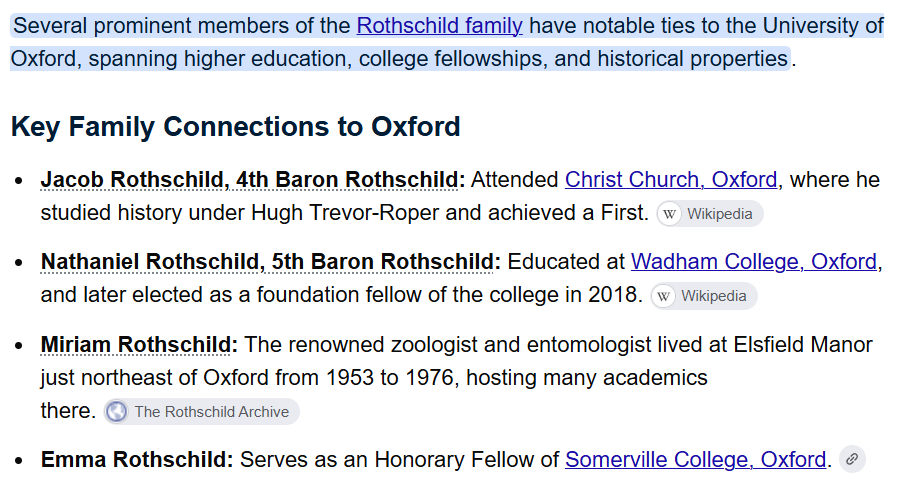Open the Rothschild family link
This screenshot has width=907, height=496.
pyautogui.click(x=440, y=26)
